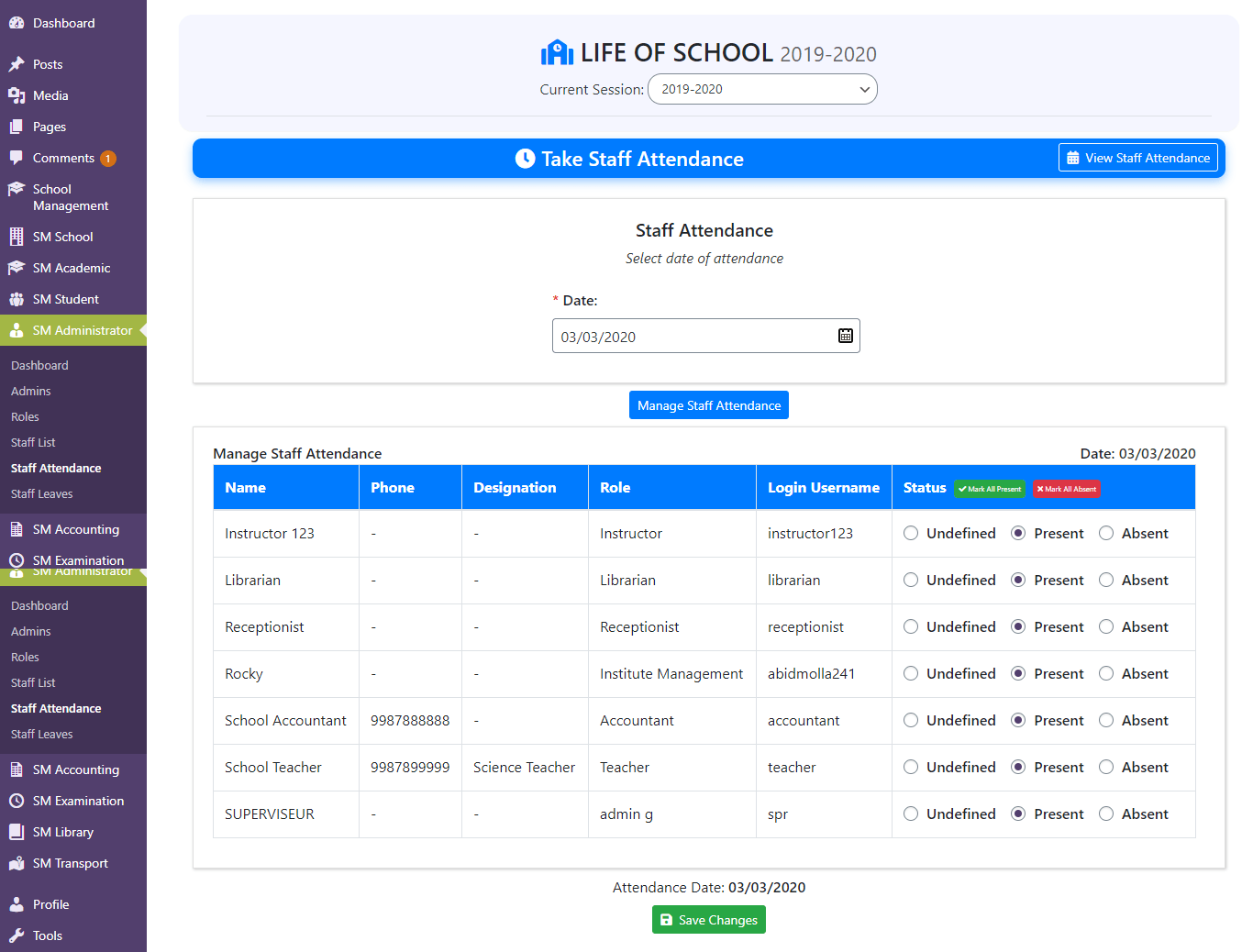Open the Comments speech bubble icon

(x=17, y=158)
